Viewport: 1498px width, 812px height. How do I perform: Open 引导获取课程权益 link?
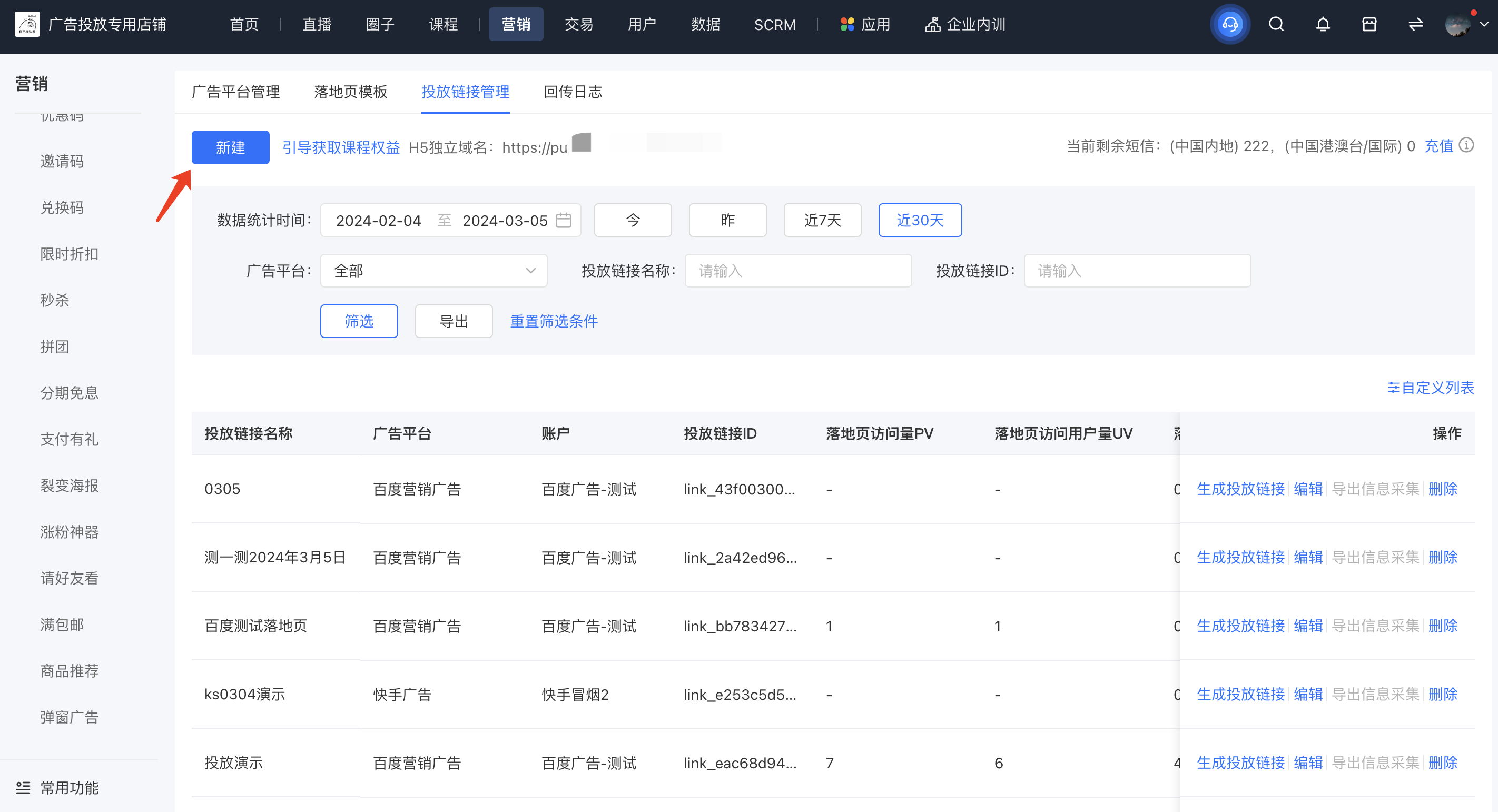(341, 147)
